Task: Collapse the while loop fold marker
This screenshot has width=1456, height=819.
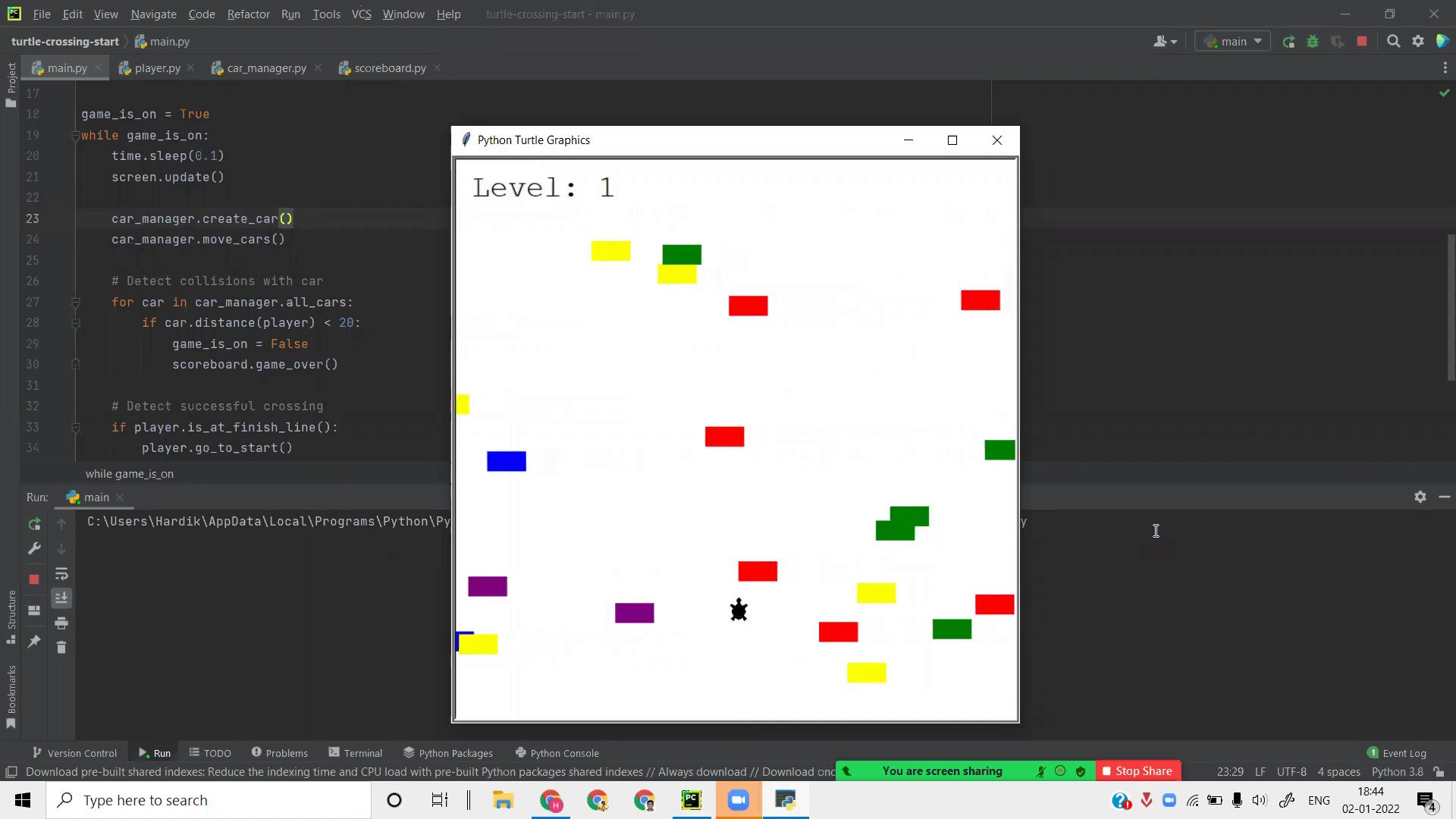Action: 76,136
